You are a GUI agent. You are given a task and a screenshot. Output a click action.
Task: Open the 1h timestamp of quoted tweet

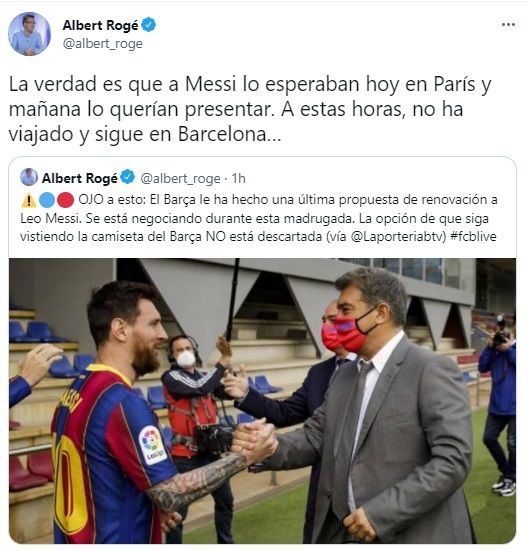[239, 179]
